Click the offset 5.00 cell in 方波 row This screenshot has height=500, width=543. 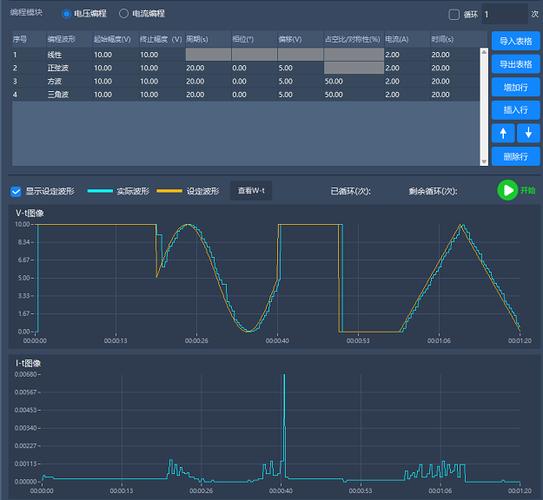286,81
